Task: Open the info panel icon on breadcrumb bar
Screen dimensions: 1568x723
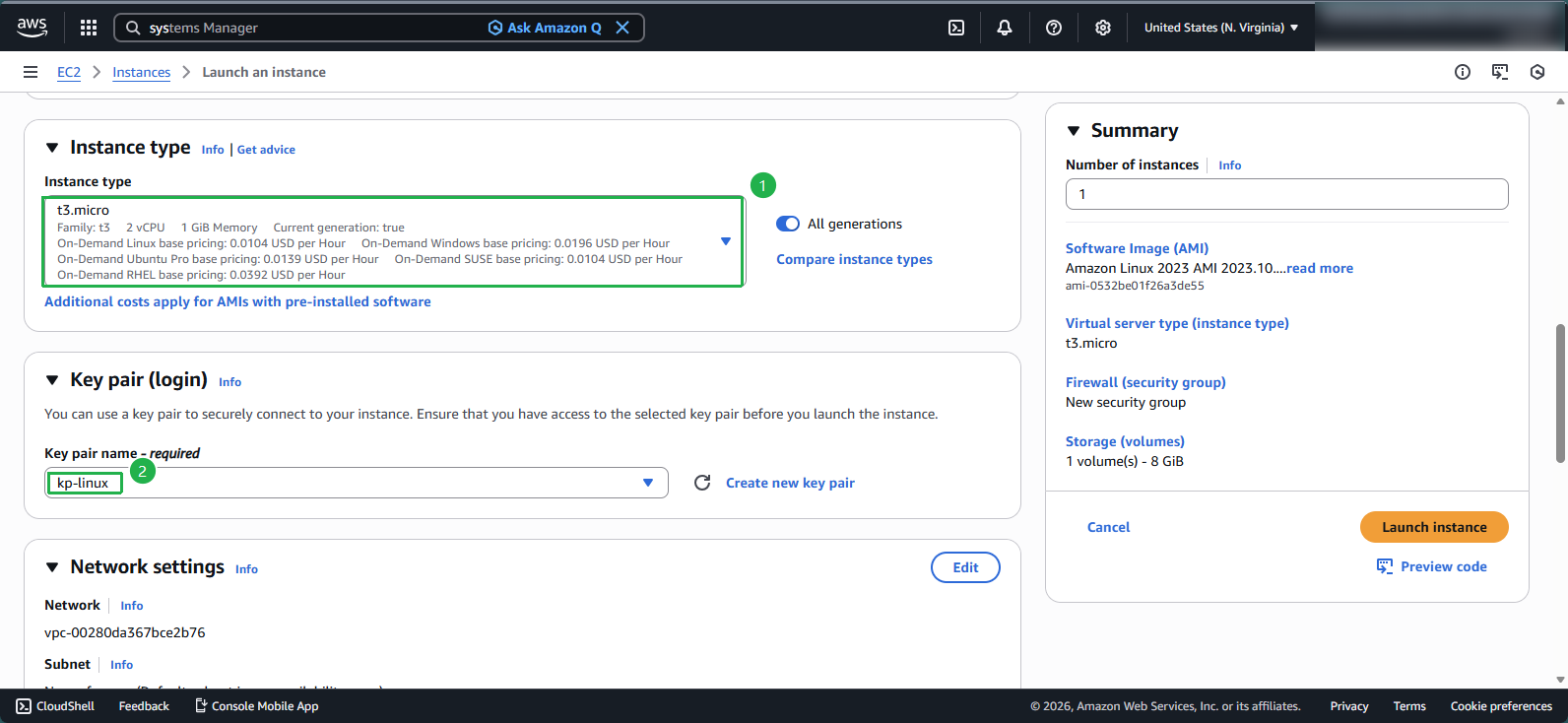Action: [x=1463, y=72]
